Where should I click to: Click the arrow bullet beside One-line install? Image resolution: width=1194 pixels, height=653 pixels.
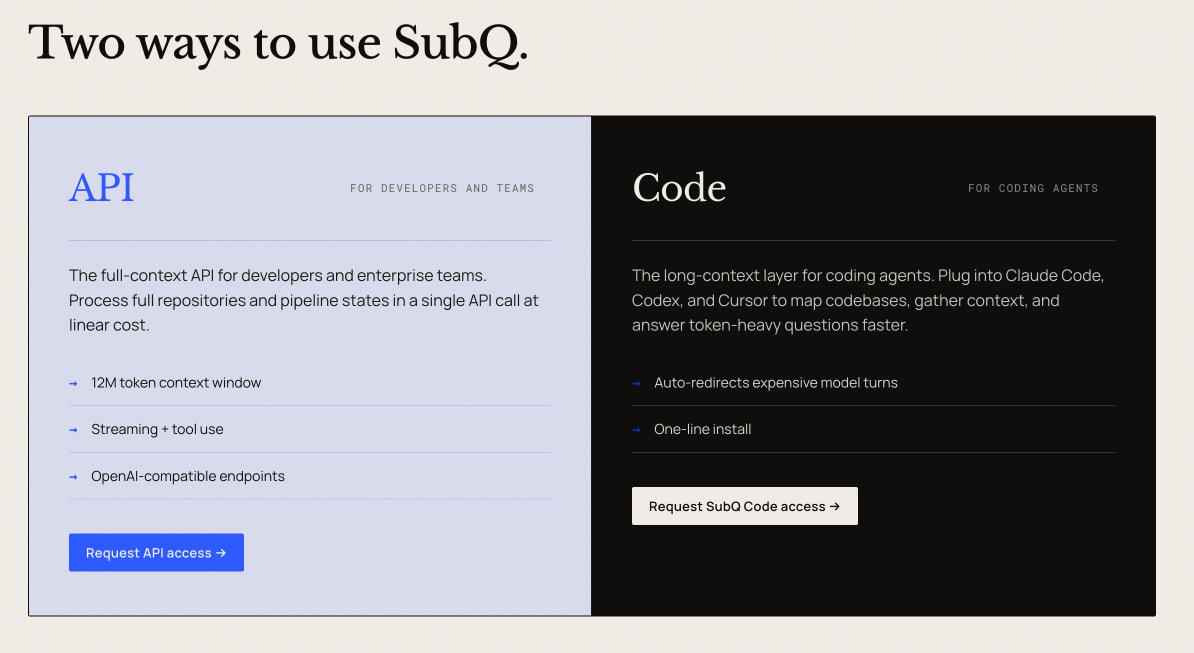pyautogui.click(x=637, y=430)
